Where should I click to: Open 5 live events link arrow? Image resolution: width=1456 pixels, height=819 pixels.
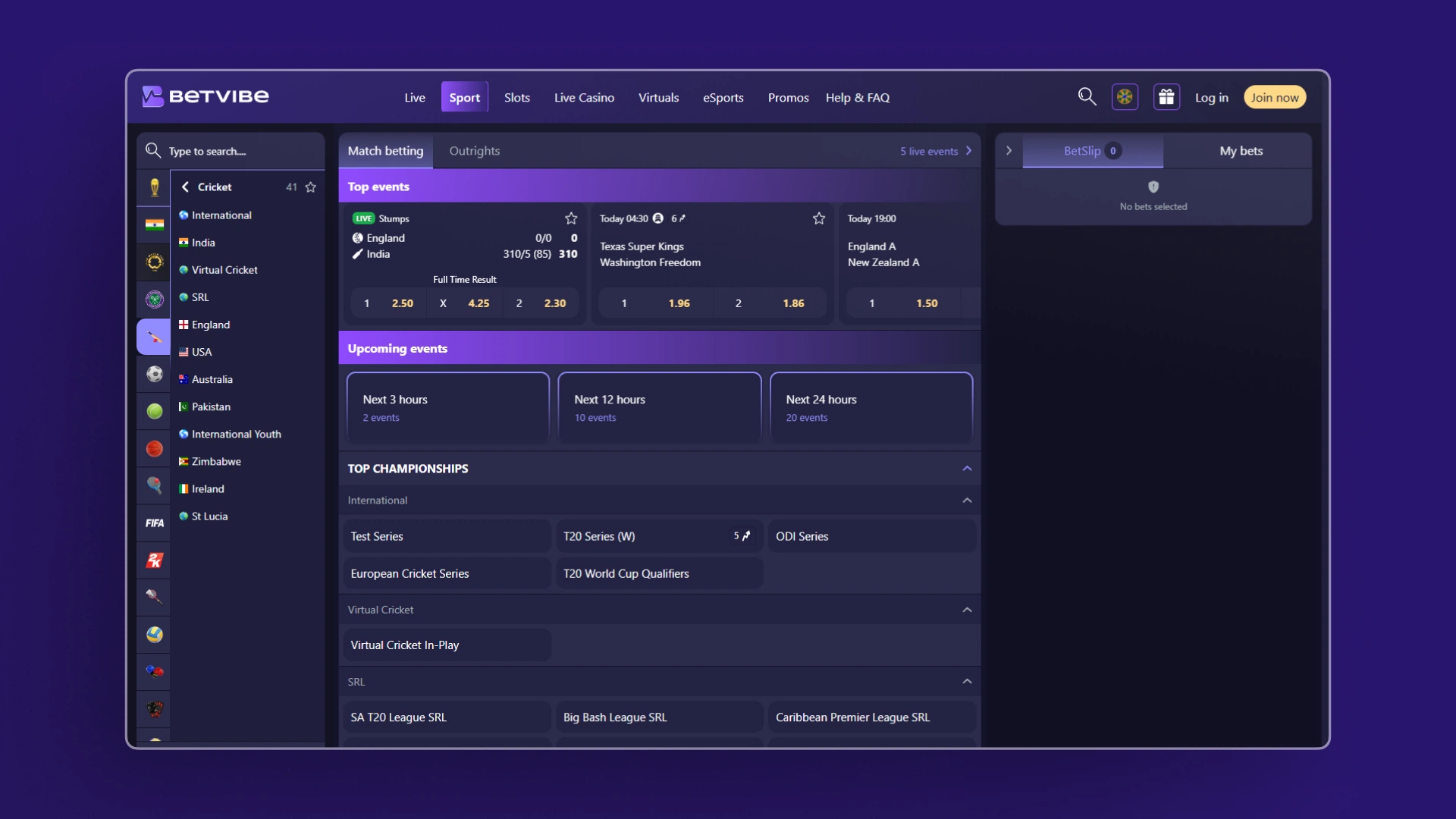point(968,151)
